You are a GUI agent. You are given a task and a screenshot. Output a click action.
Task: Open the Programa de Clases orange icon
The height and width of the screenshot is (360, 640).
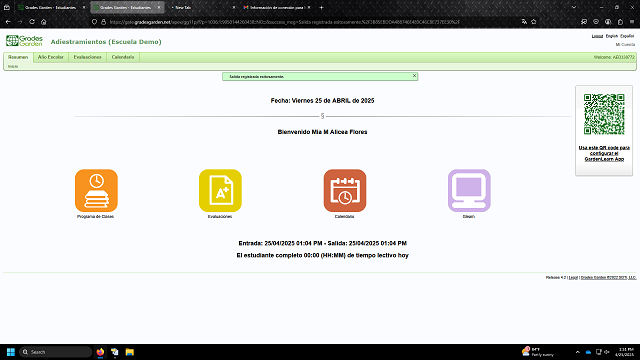[x=96, y=191]
